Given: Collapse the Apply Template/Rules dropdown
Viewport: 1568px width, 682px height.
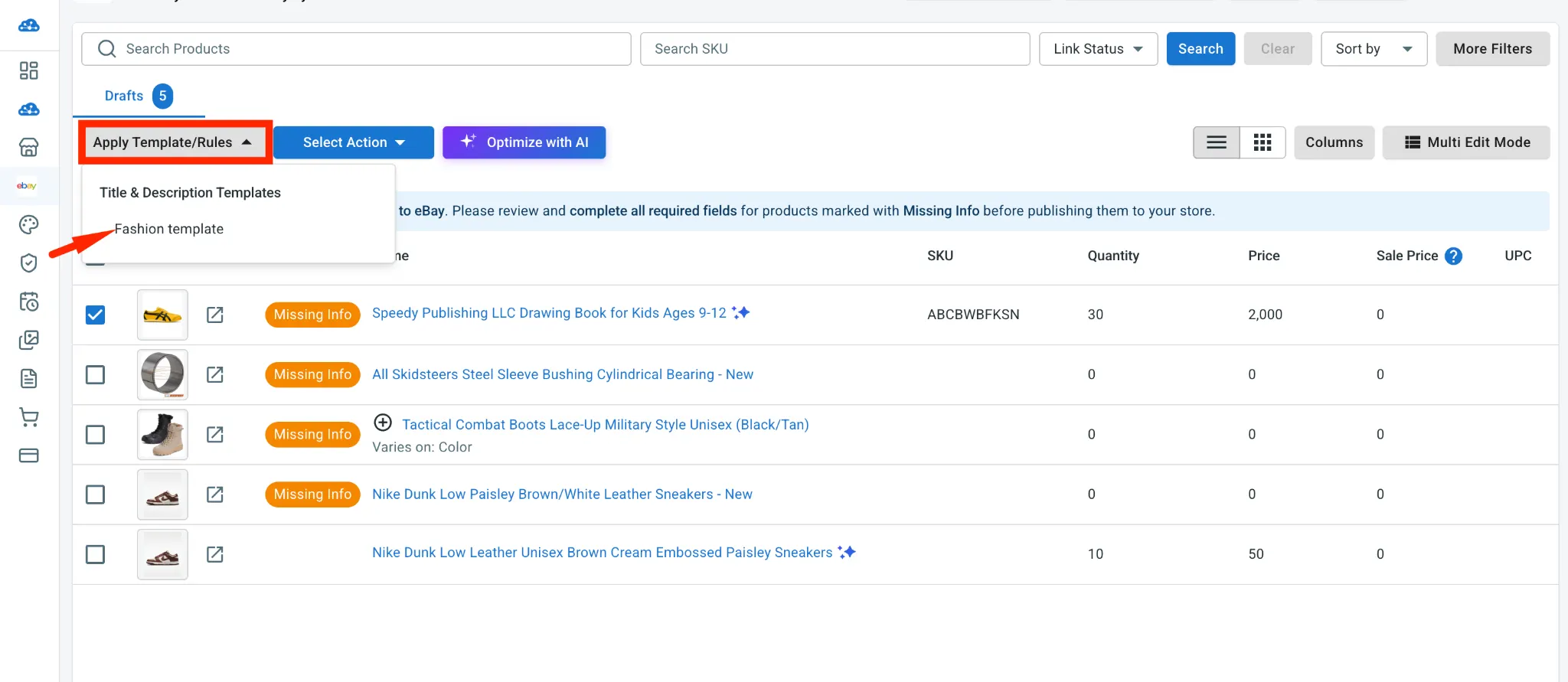Looking at the screenshot, I should point(175,142).
